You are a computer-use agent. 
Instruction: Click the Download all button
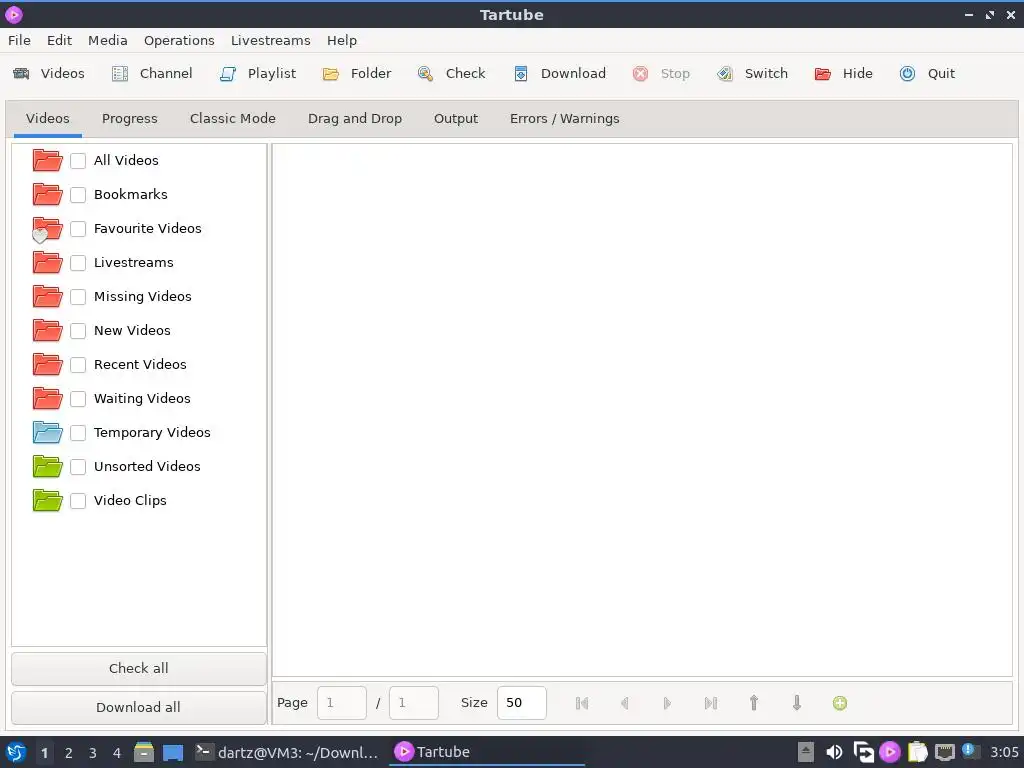point(138,707)
